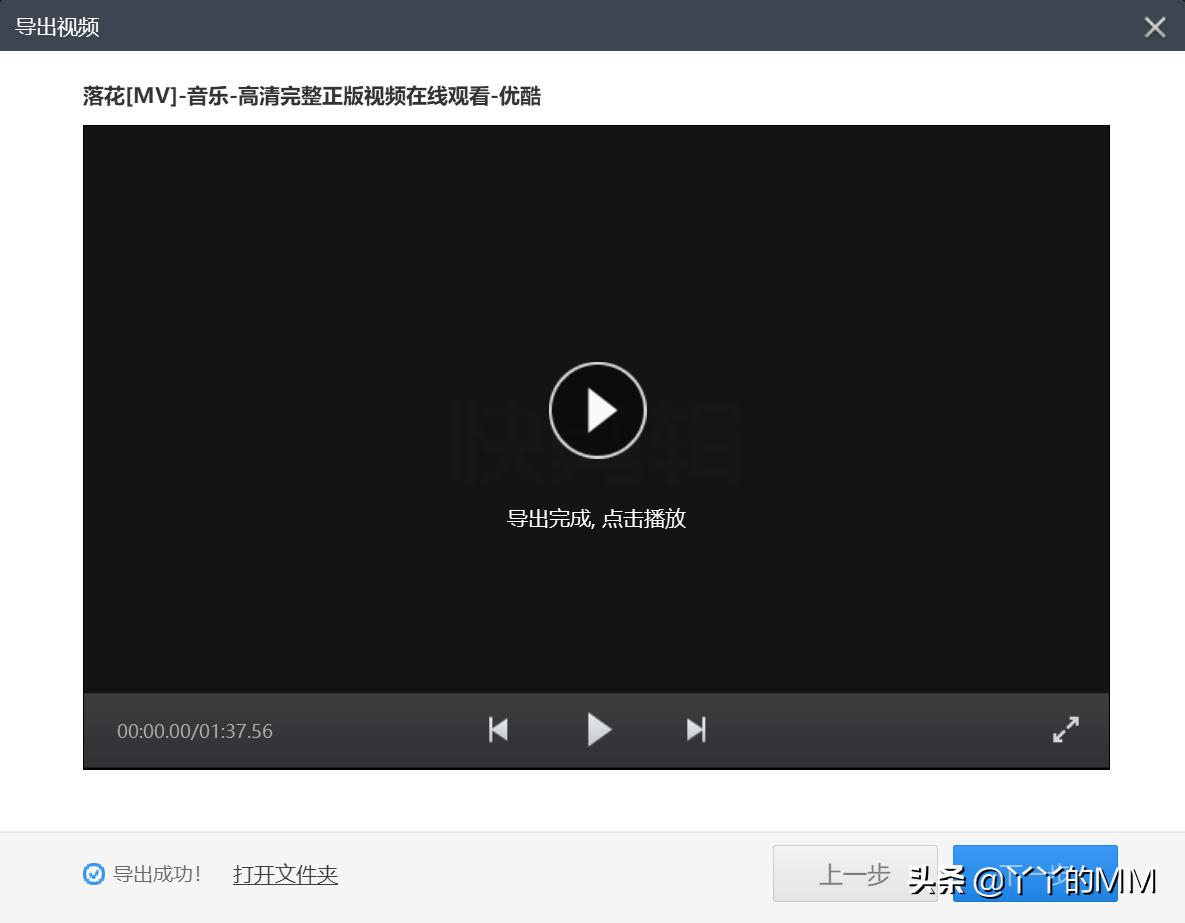Select the video title 落花[MV] heading text
The height and width of the screenshot is (923, 1185).
click(310, 96)
